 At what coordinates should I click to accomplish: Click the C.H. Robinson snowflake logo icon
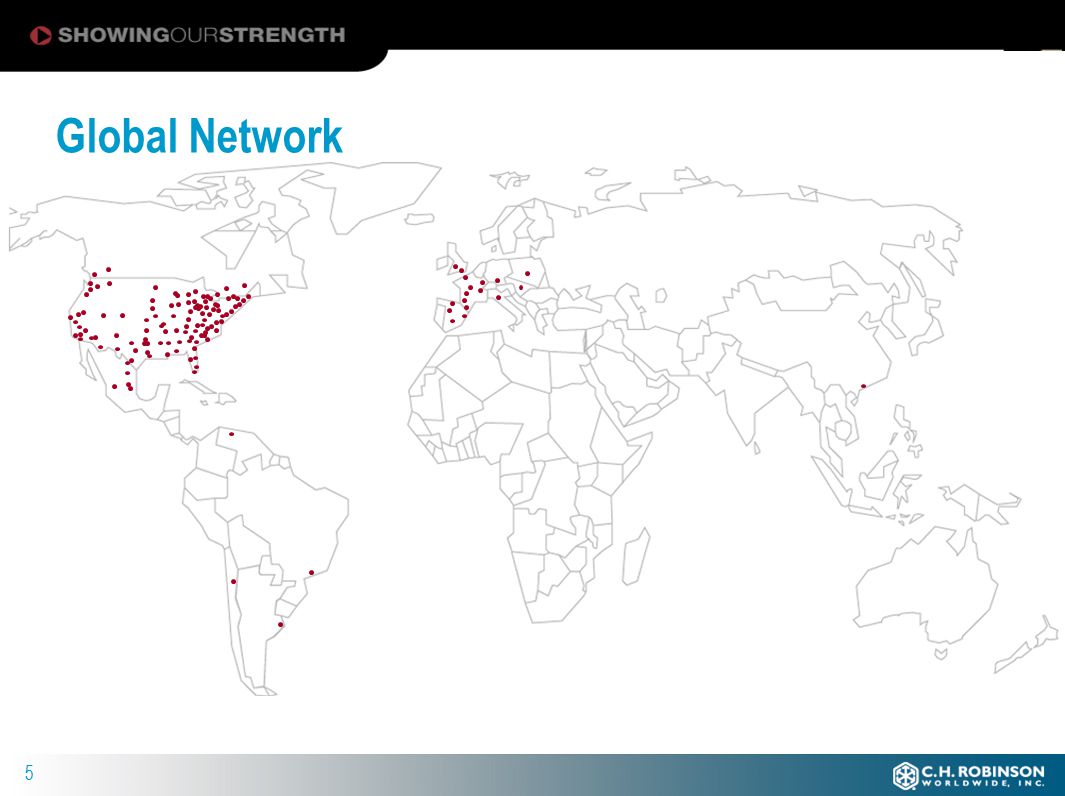[905, 776]
